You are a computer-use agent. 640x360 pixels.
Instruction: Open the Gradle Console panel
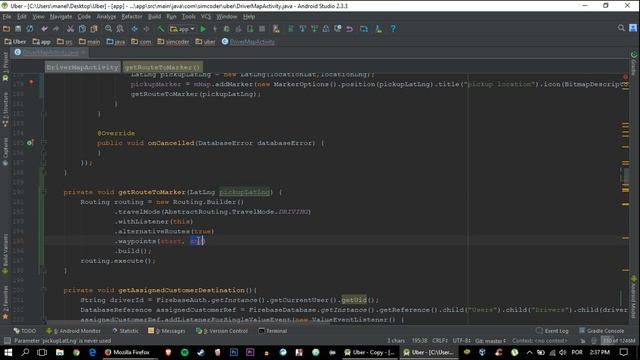coord(602,331)
